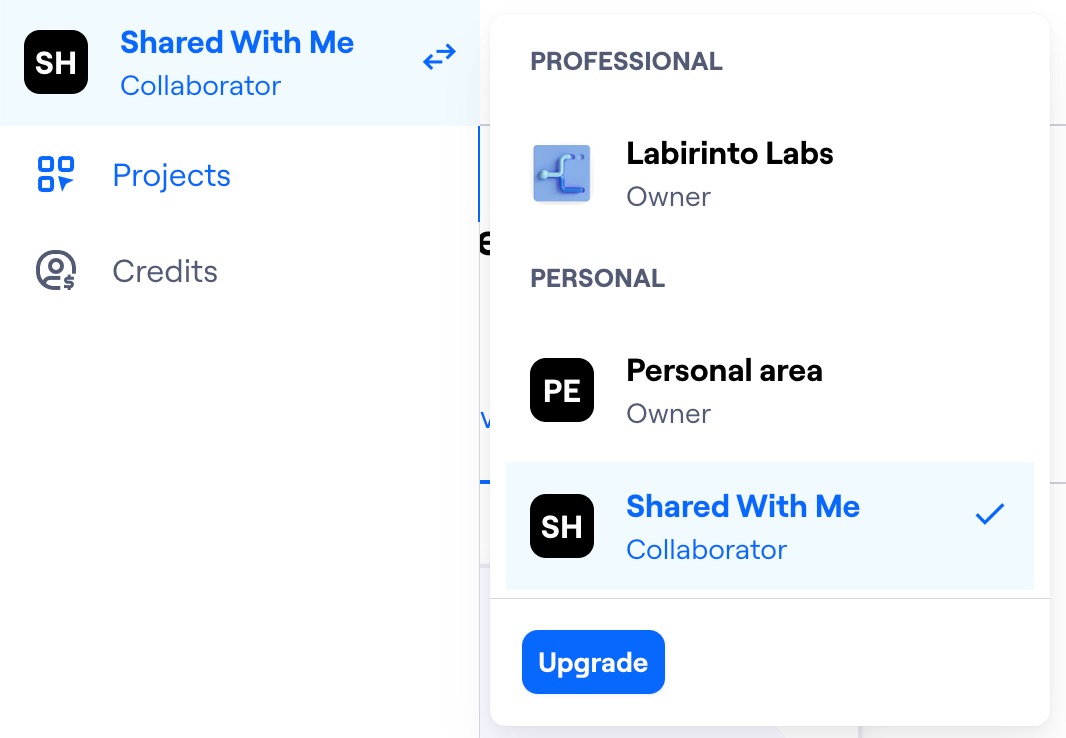Image resolution: width=1066 pixels, height=738 pixels.
Task: Switch to Labirinto Labs workspace
Action: point(770,174)
